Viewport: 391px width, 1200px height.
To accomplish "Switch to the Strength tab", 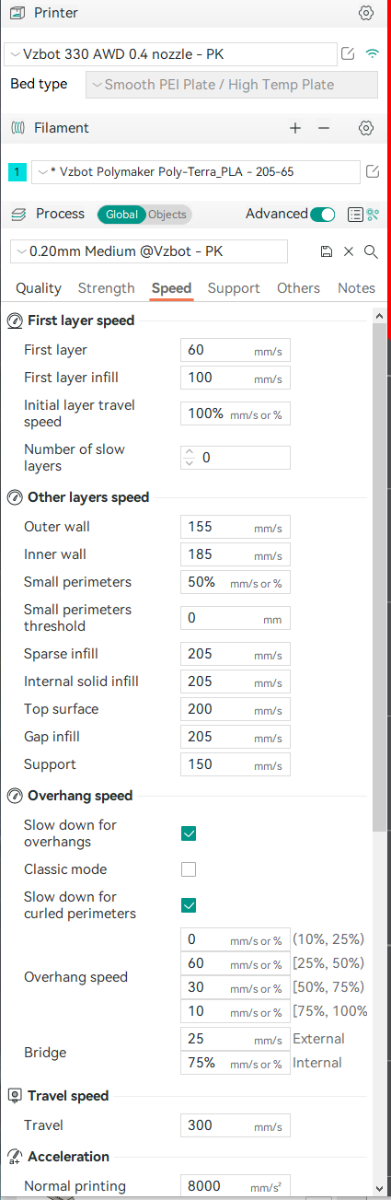I will point(106,288).
